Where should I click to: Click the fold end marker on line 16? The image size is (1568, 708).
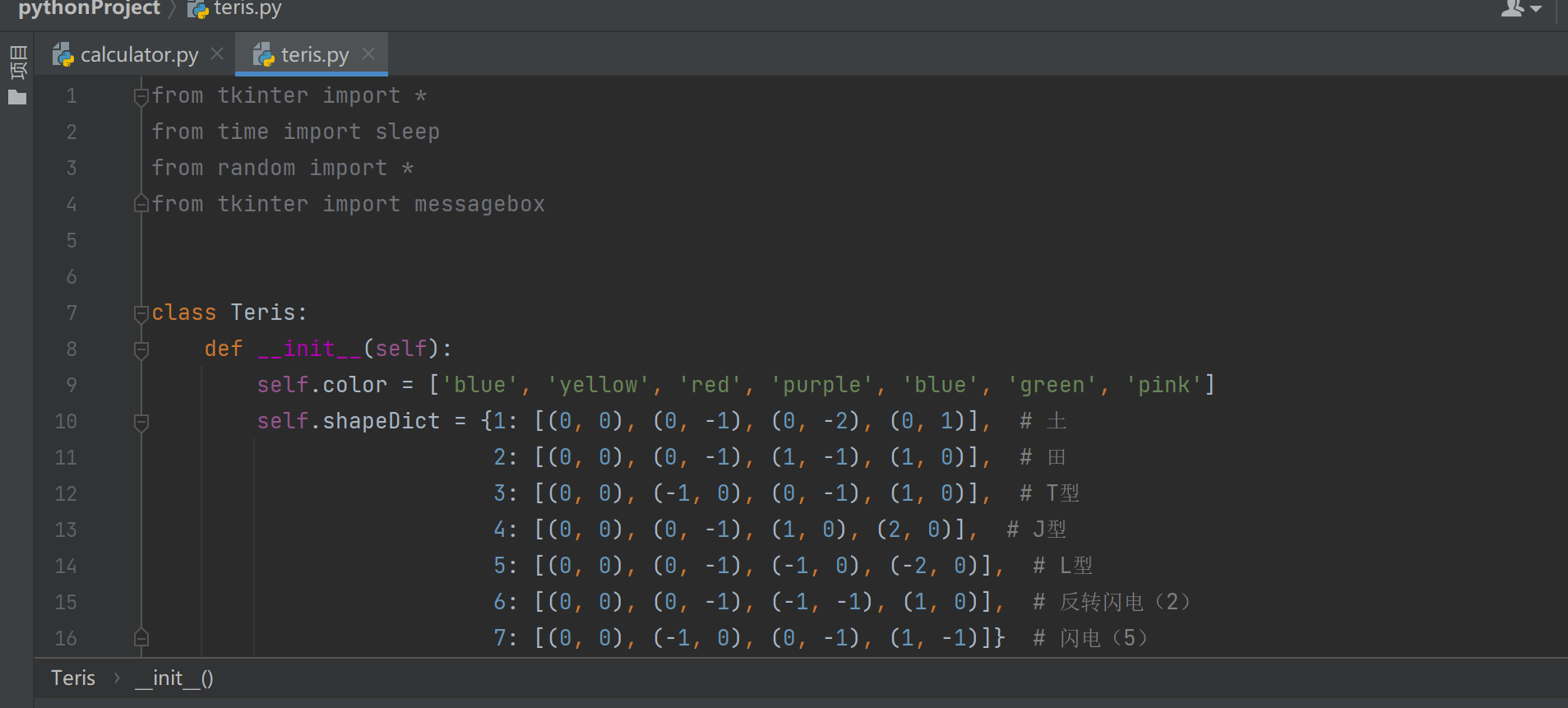click(141, 637)
